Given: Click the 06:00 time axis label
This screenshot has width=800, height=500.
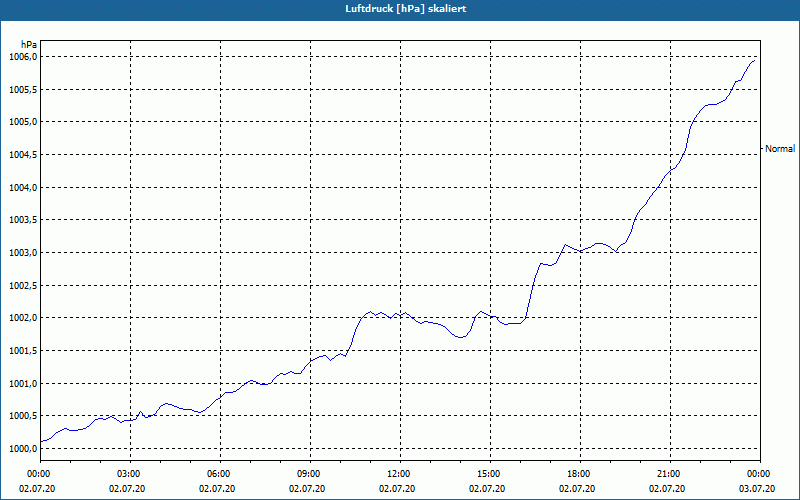Looking at the screenshot, I should click(x=220, y=474).
